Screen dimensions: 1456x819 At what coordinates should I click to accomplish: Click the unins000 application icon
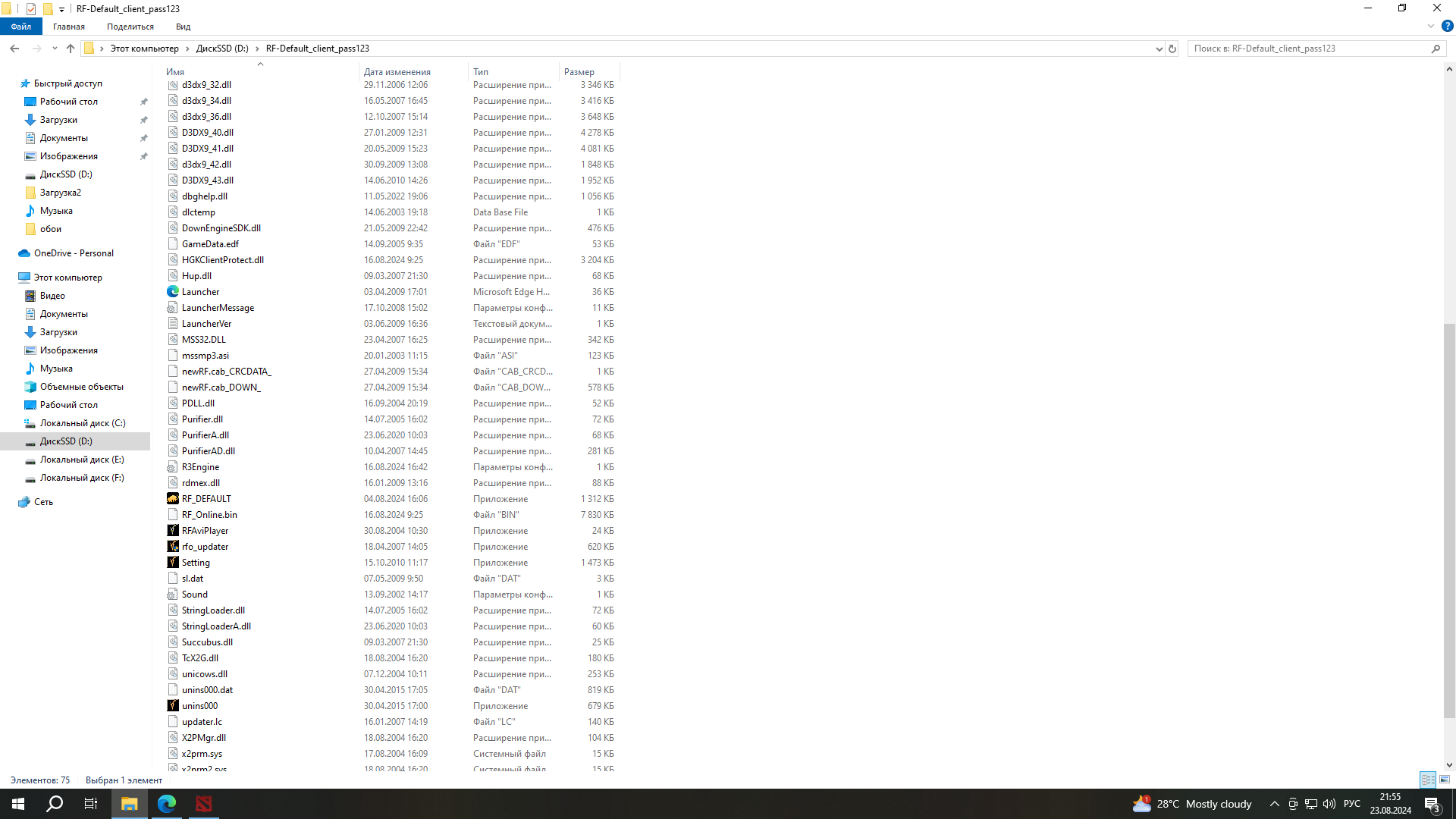tap(173, 705)
